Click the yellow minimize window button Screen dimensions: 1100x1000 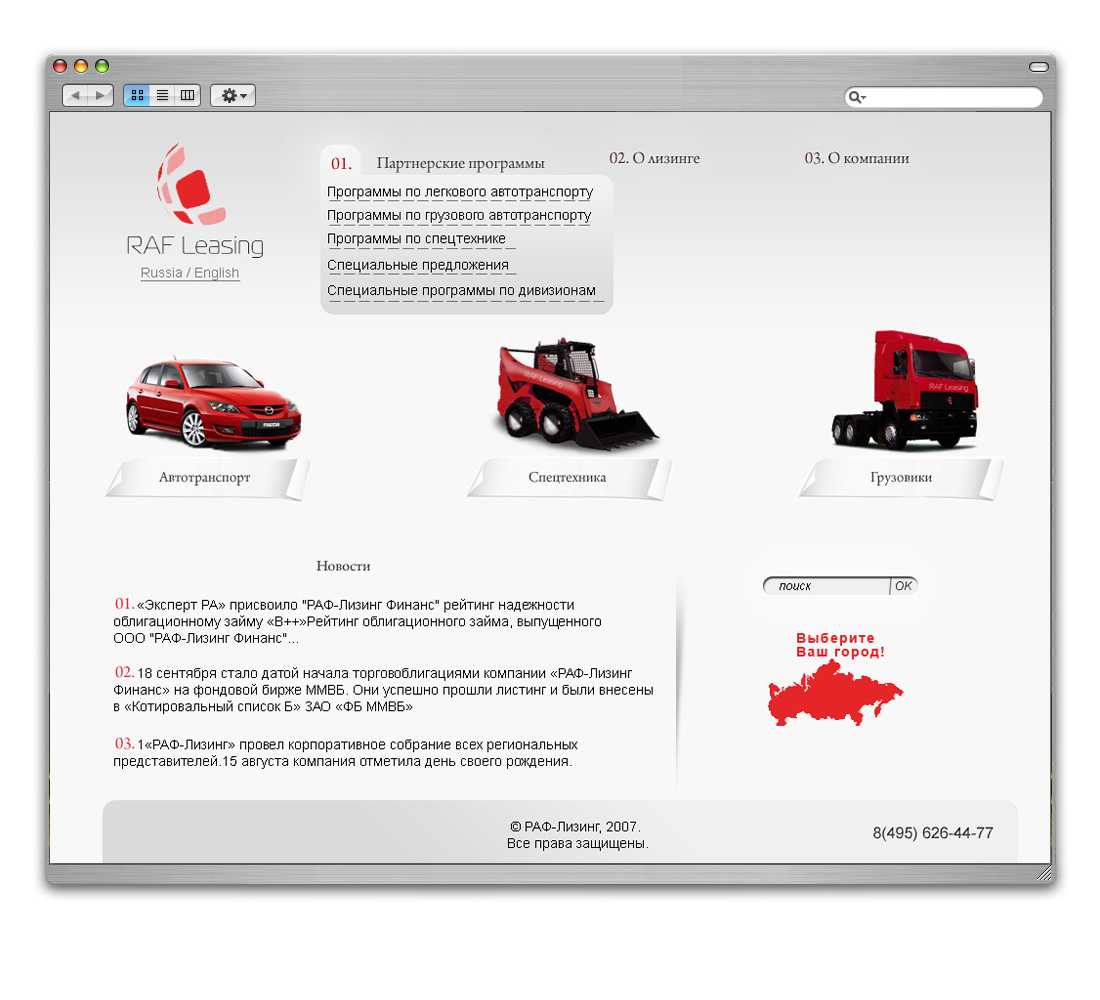point(81,66)
